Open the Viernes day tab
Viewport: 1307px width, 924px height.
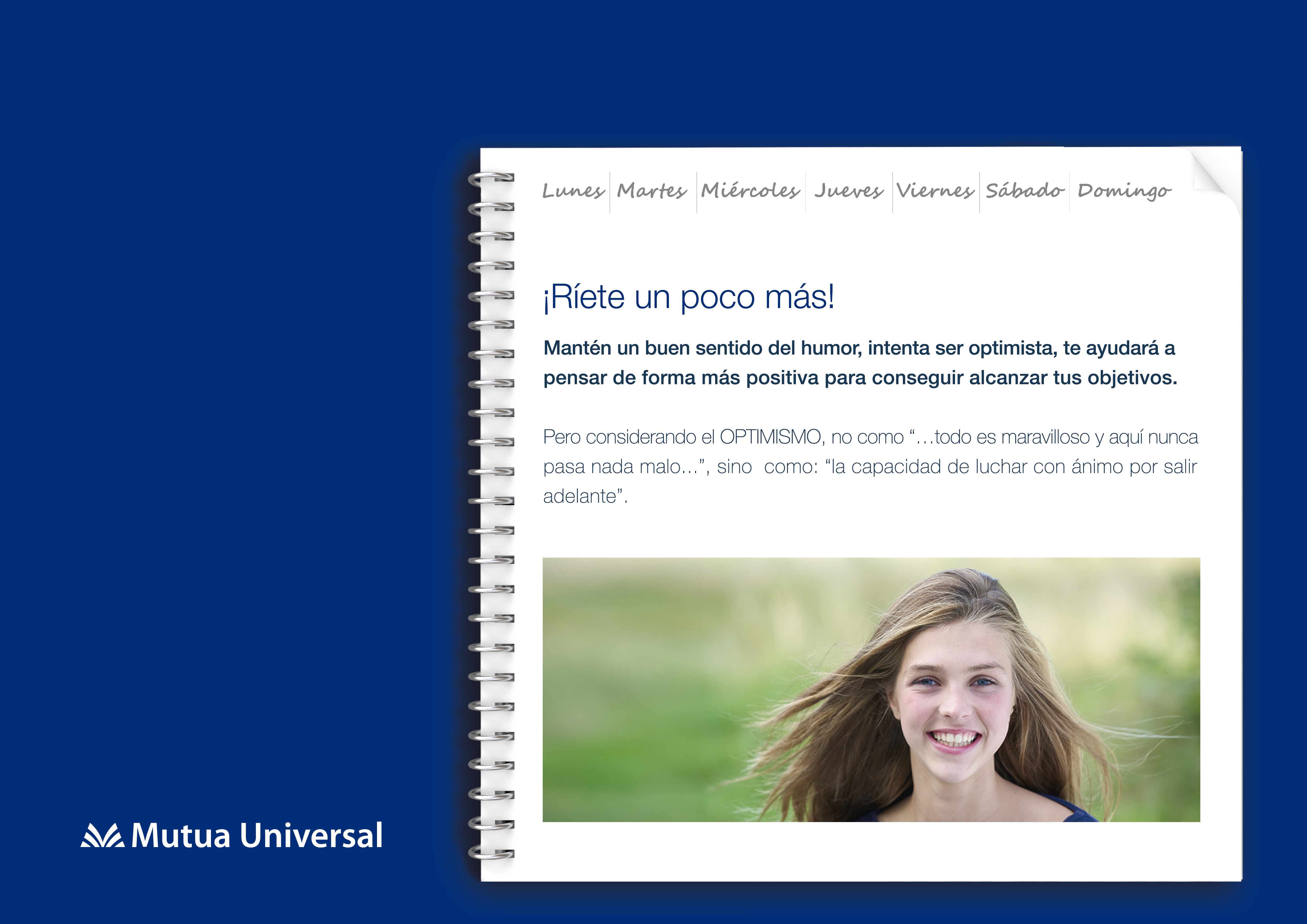click(935, 191)
